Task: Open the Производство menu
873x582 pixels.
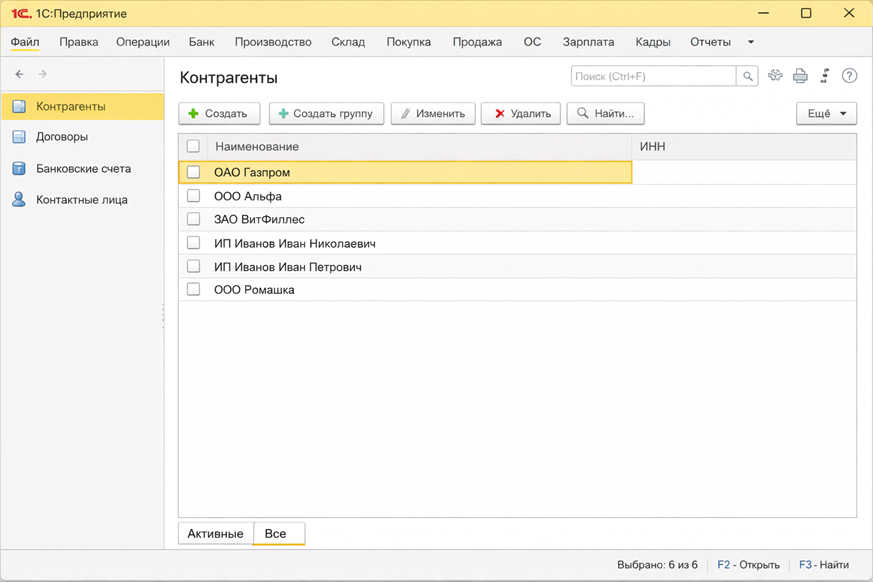Action: 273,42
